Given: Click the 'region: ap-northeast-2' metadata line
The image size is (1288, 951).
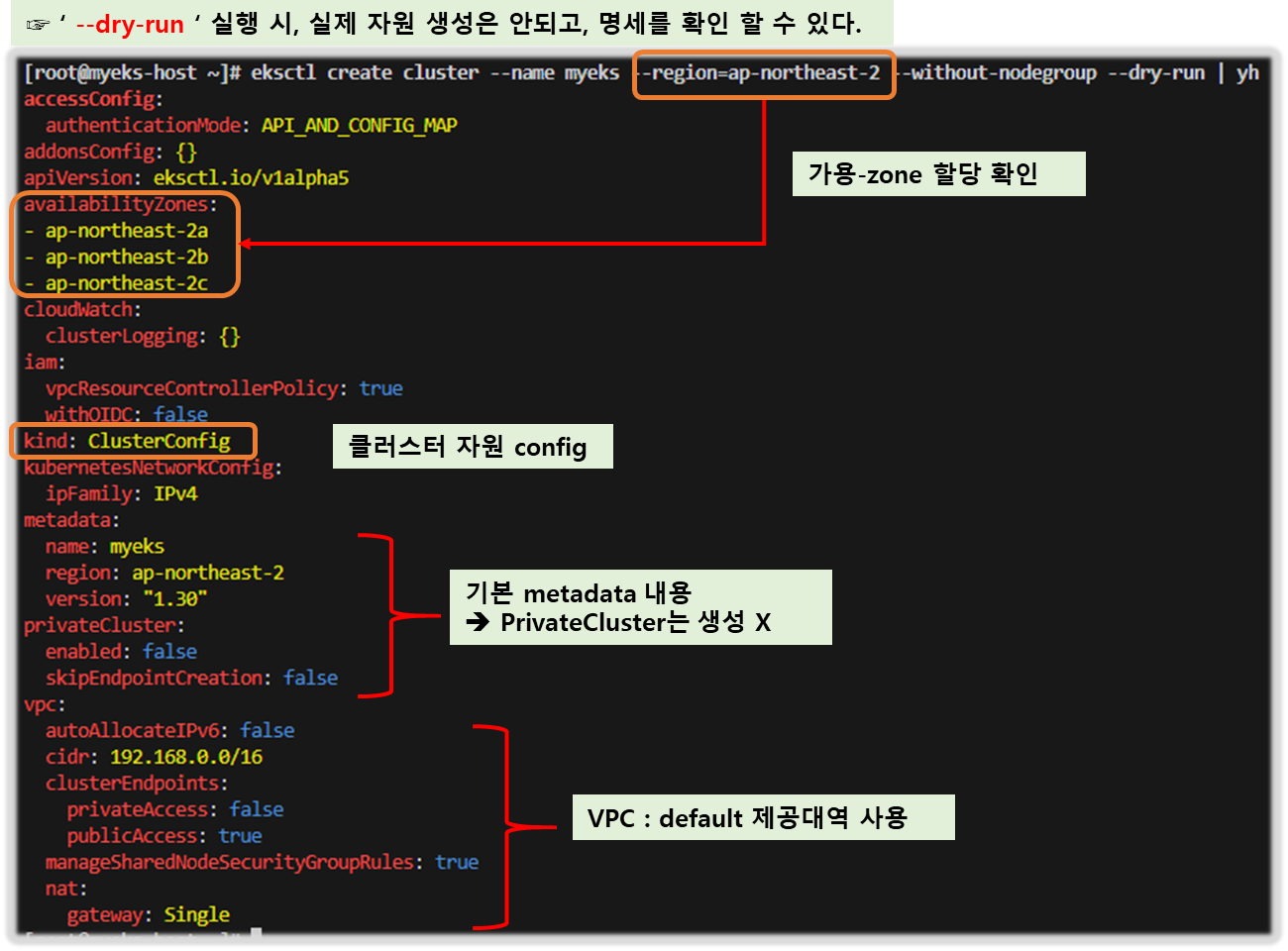Looking at the screenshot, I should [164, 573].
